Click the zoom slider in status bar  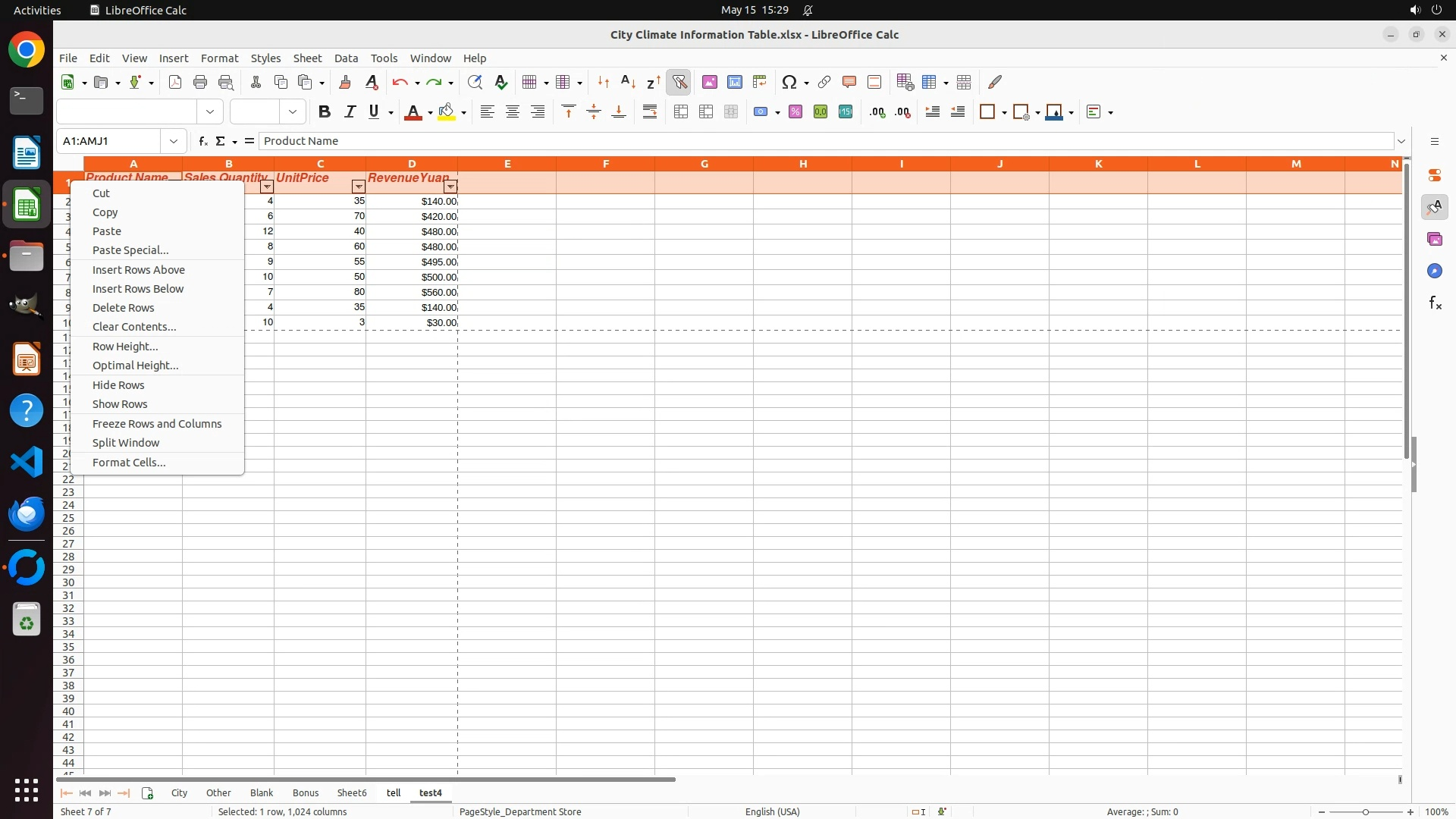click(1365, 811)
